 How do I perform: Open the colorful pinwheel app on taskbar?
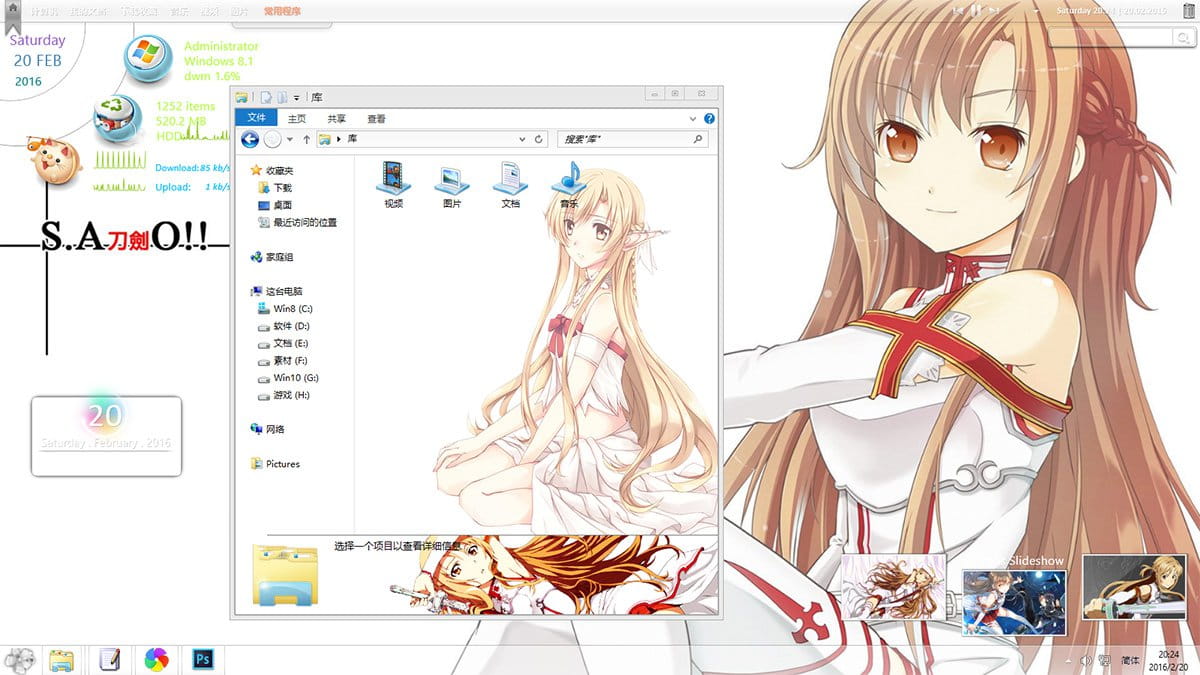157,660
